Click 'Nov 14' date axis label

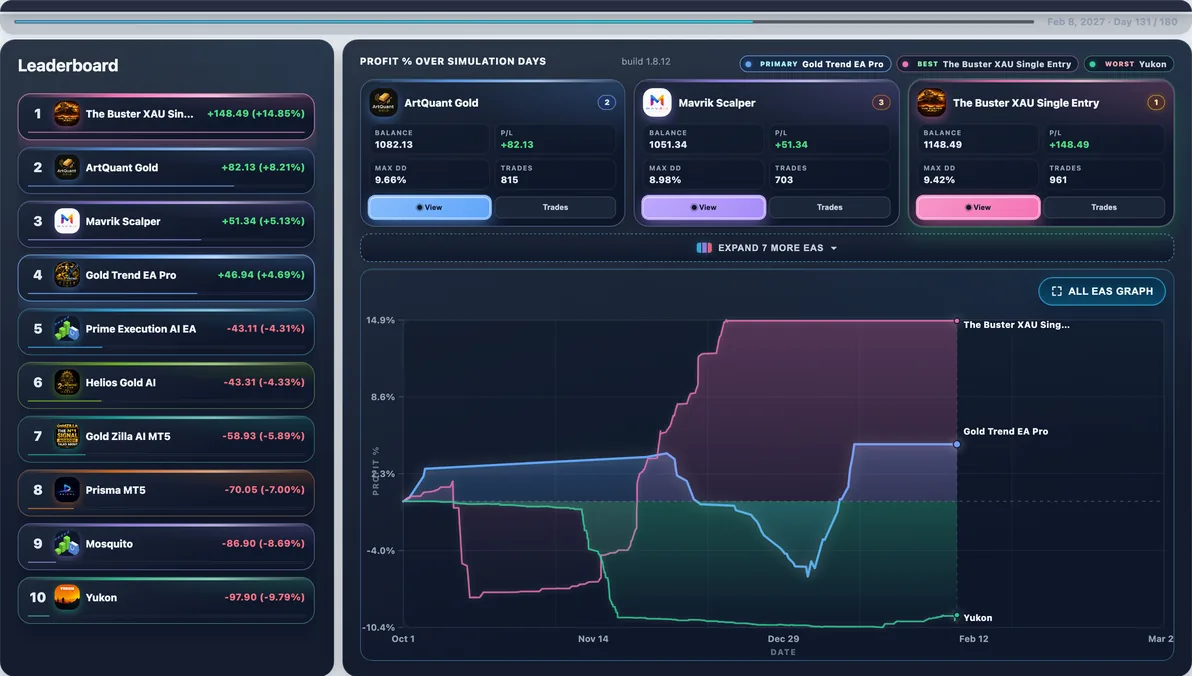[593, 639]
